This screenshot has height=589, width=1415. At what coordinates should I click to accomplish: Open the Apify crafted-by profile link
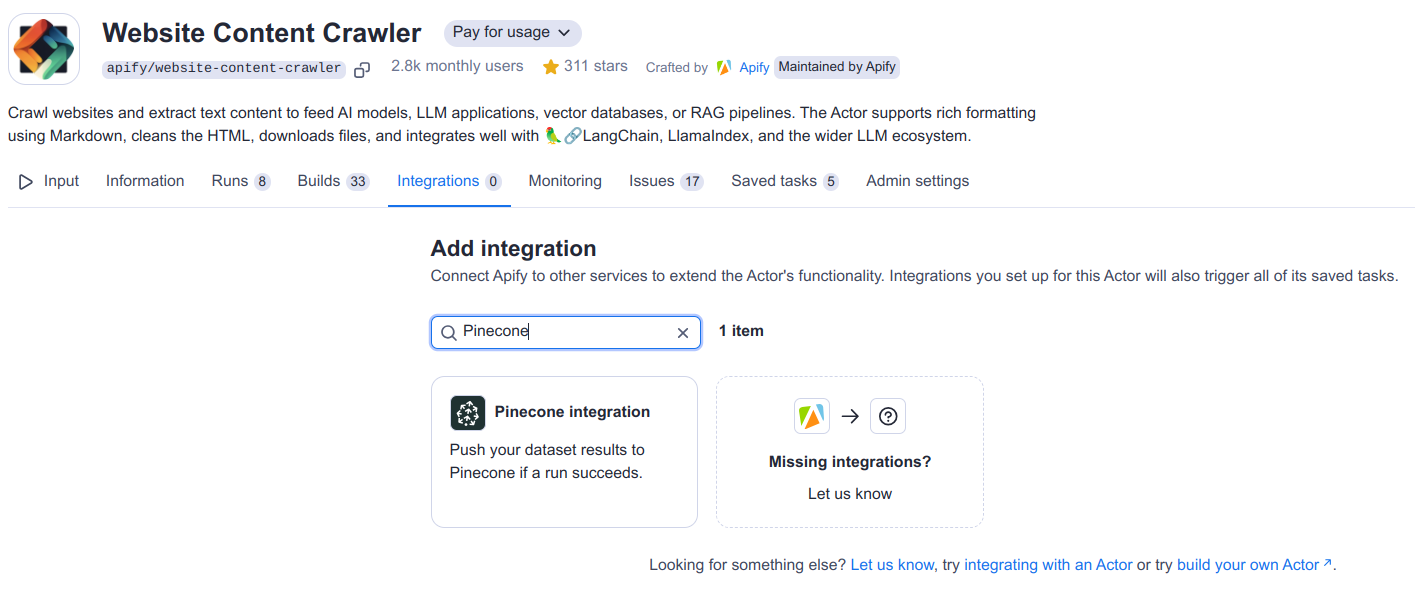(x=754, y=67)
